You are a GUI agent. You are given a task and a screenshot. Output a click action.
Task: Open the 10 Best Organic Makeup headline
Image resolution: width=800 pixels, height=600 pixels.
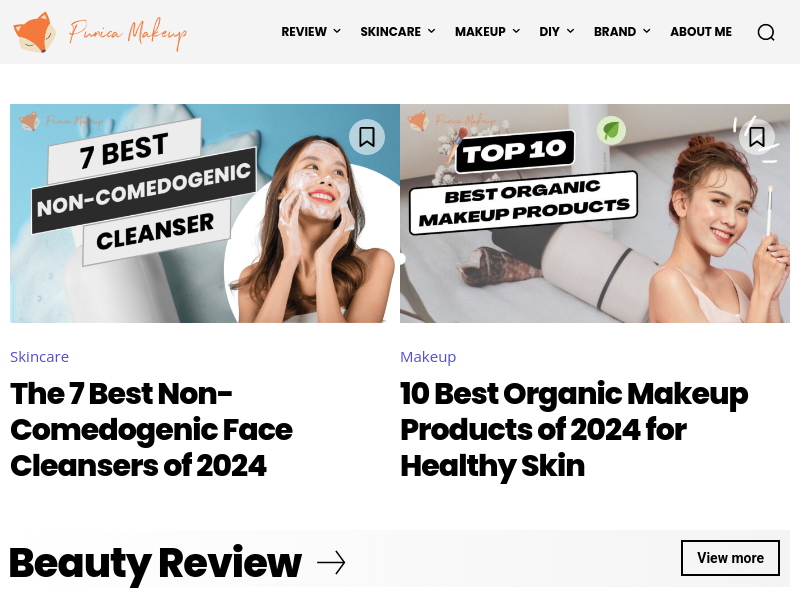click(x=574, y=430)
